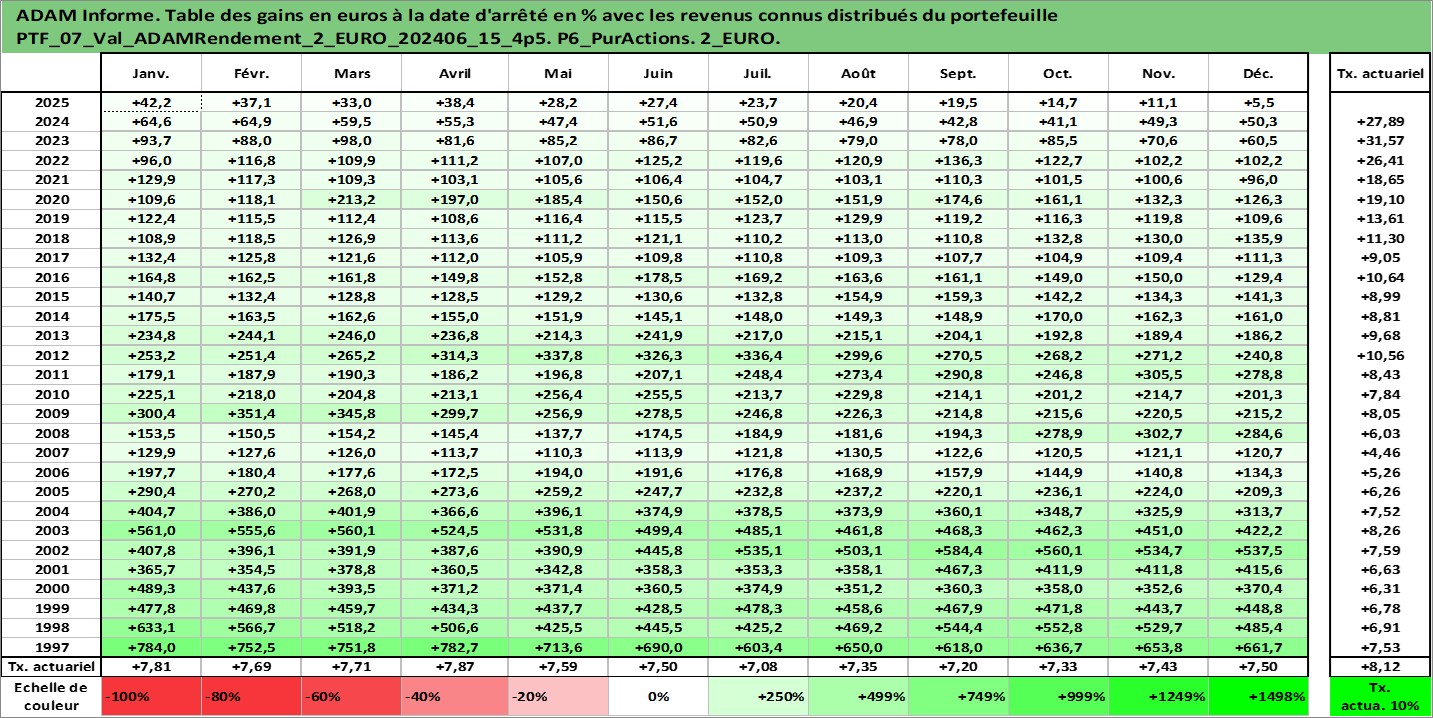Click the bottom-row 'Tx. actuariel' row label
Image resolution: width=1433 pixels, height=718 pixels.
click(x=51, y=666)
